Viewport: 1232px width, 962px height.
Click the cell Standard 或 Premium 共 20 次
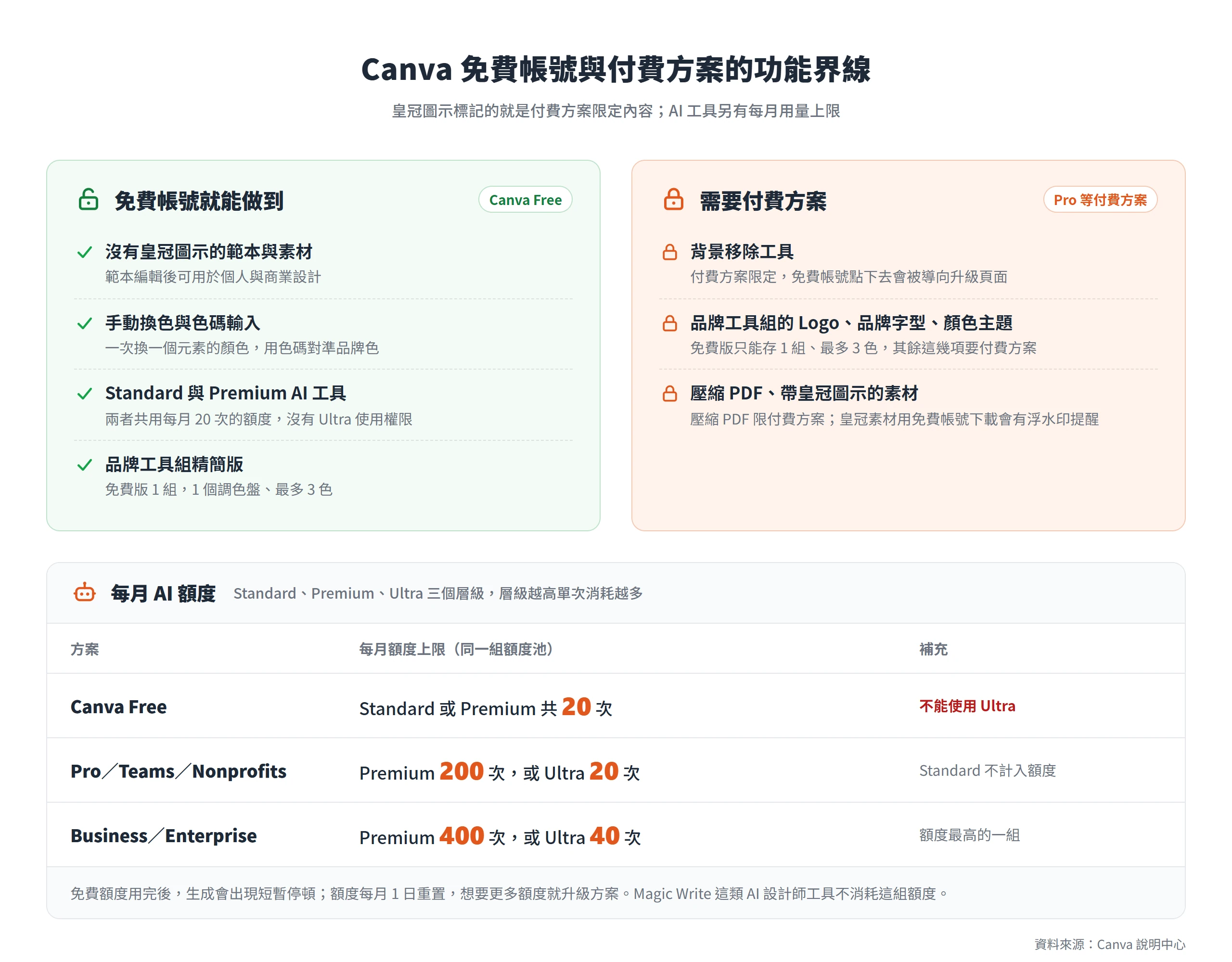(x=486, y=707)
